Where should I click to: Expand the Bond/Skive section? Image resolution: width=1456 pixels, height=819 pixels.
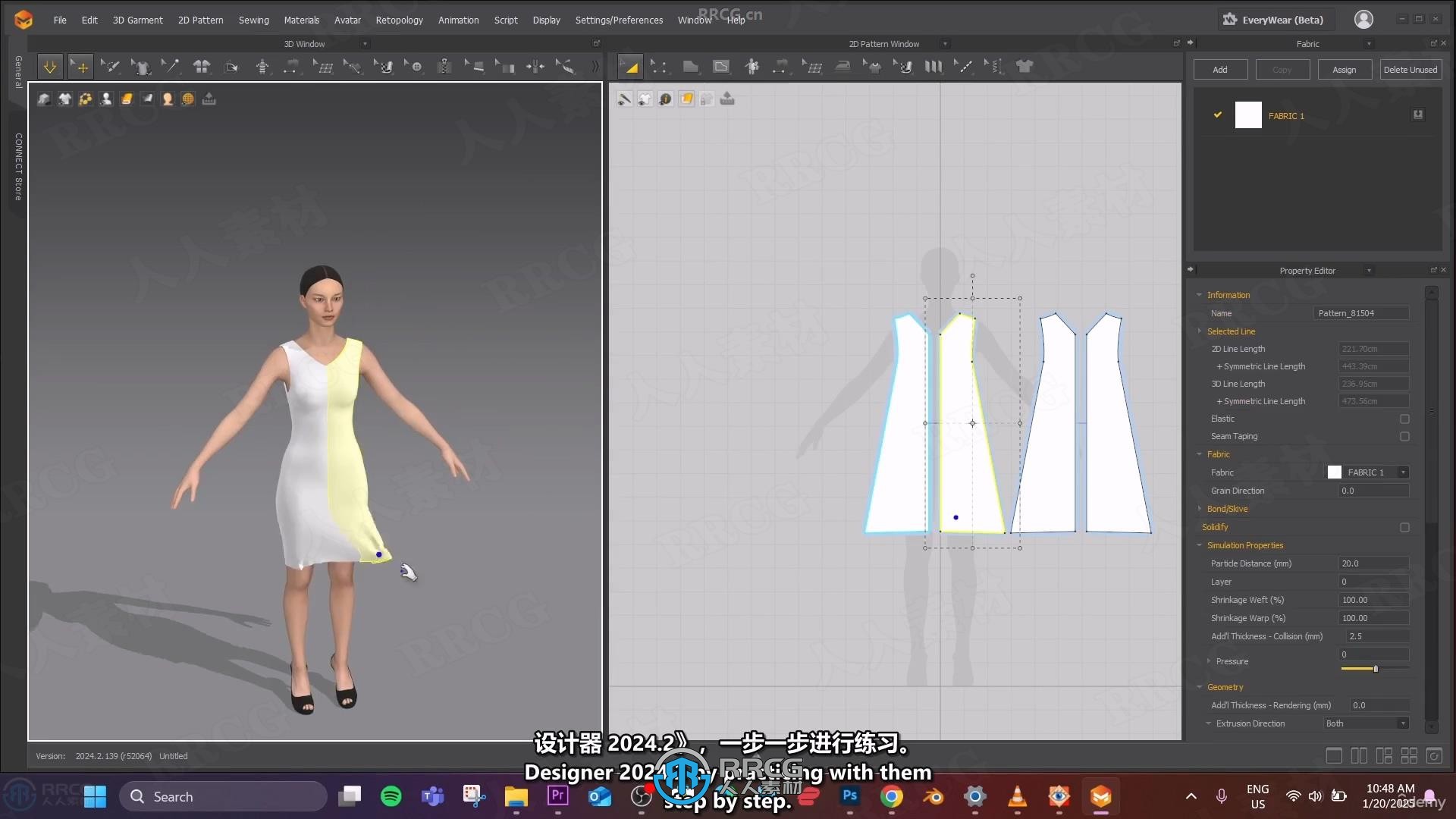(x=1199, y=509)
